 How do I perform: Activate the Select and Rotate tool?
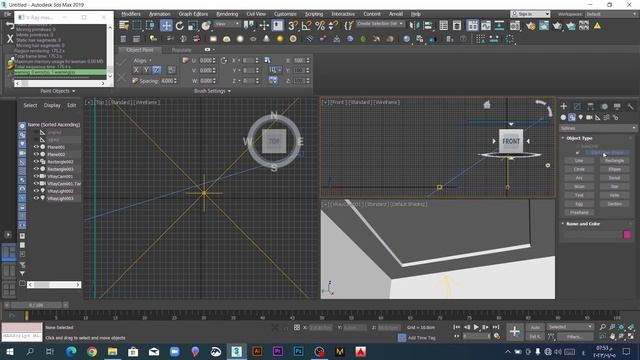(x=180, y=26)
